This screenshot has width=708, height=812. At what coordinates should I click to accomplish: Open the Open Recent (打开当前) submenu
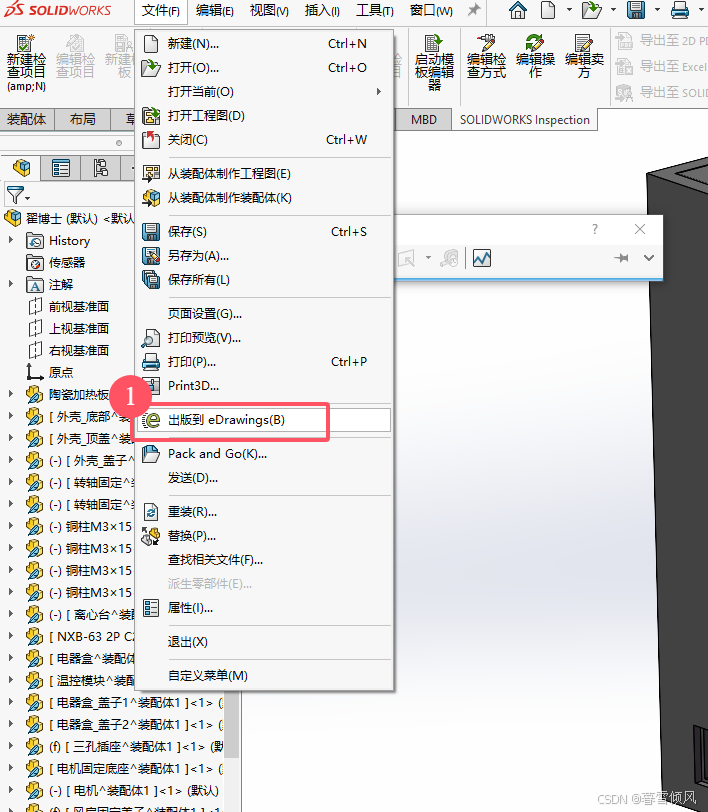(264, 92)
